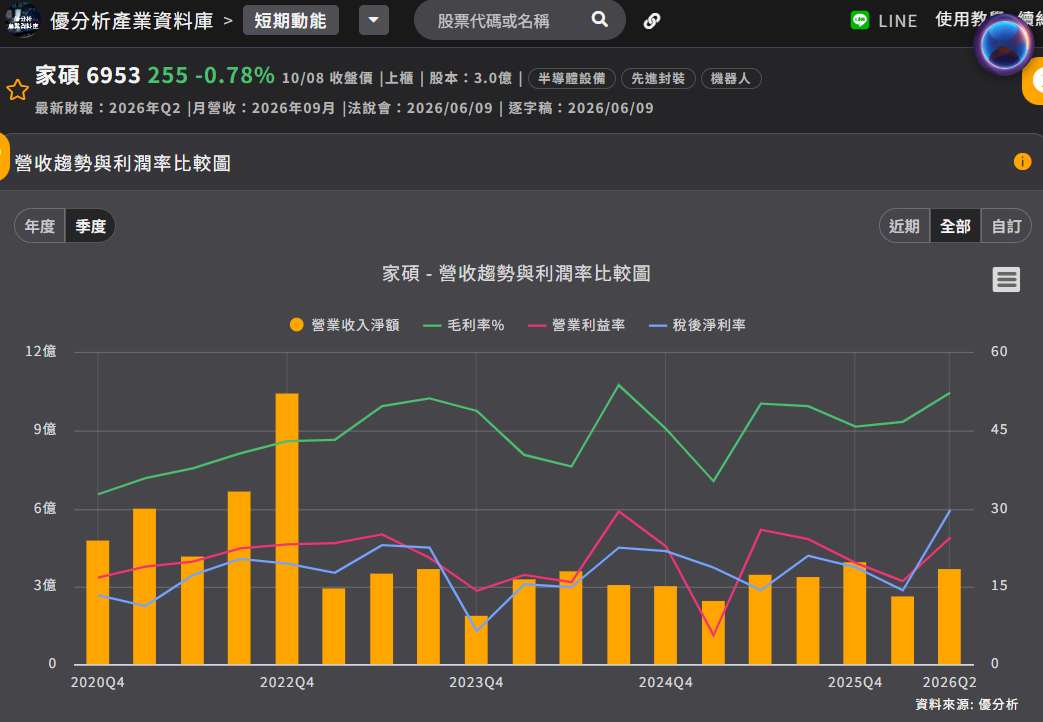Open 優分析產業資料庫 home link
The width and height of the screenshot is (1043, 722).
point(132,21)
